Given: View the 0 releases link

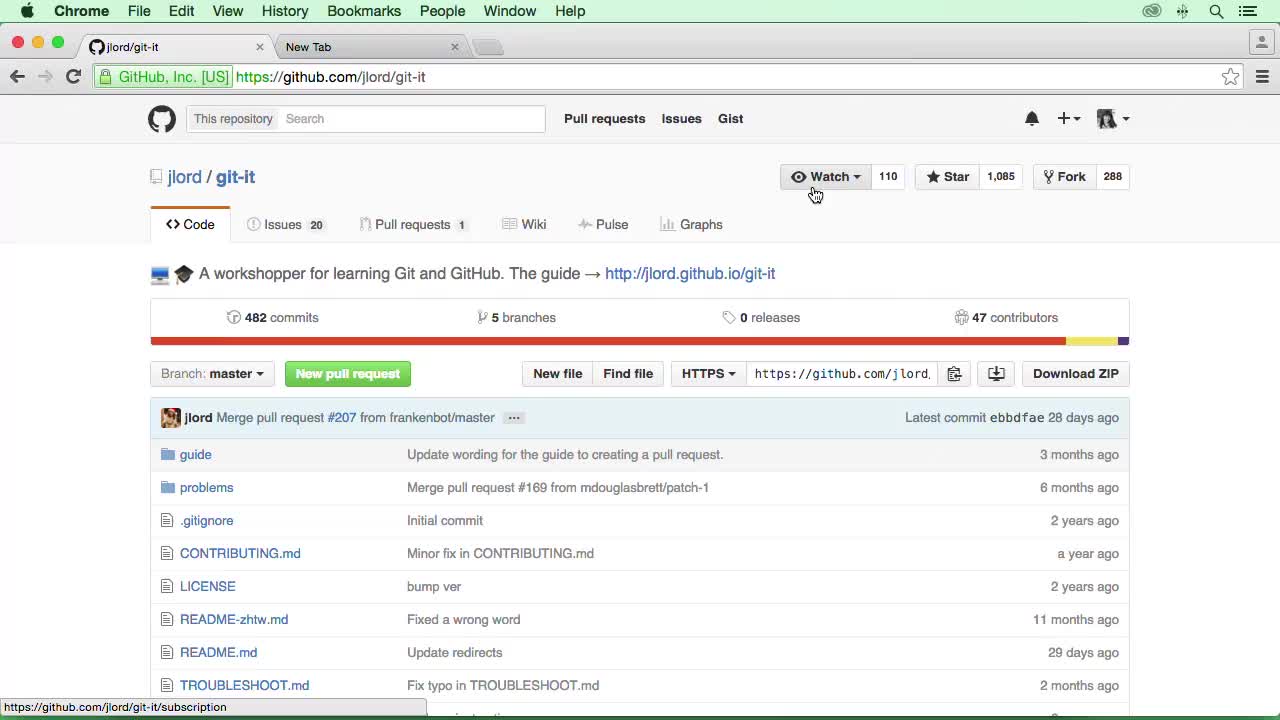Looking at the screenshot, I should (761, 318).
